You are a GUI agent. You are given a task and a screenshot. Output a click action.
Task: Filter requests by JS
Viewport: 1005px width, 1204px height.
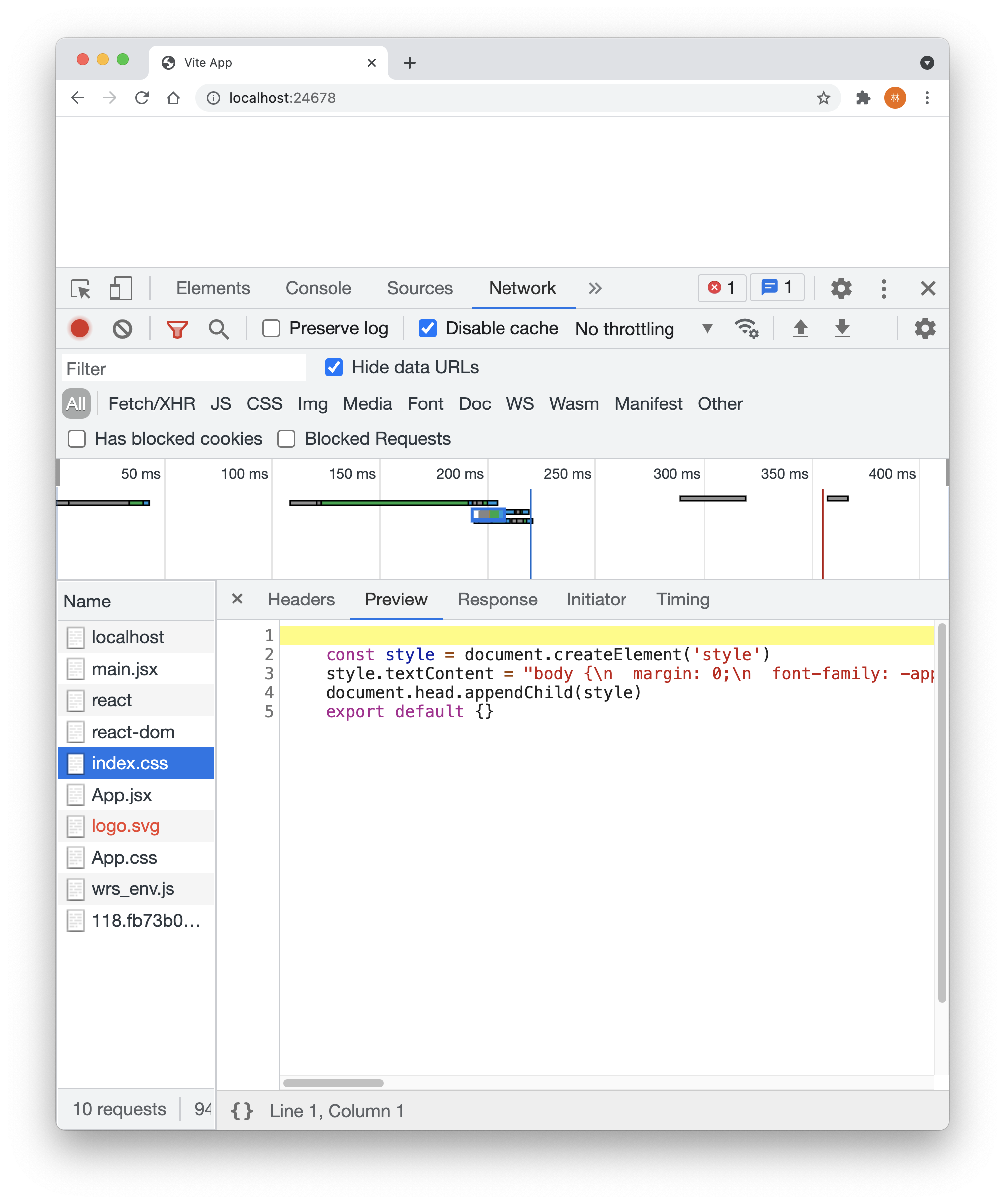[x=221, y=403]
